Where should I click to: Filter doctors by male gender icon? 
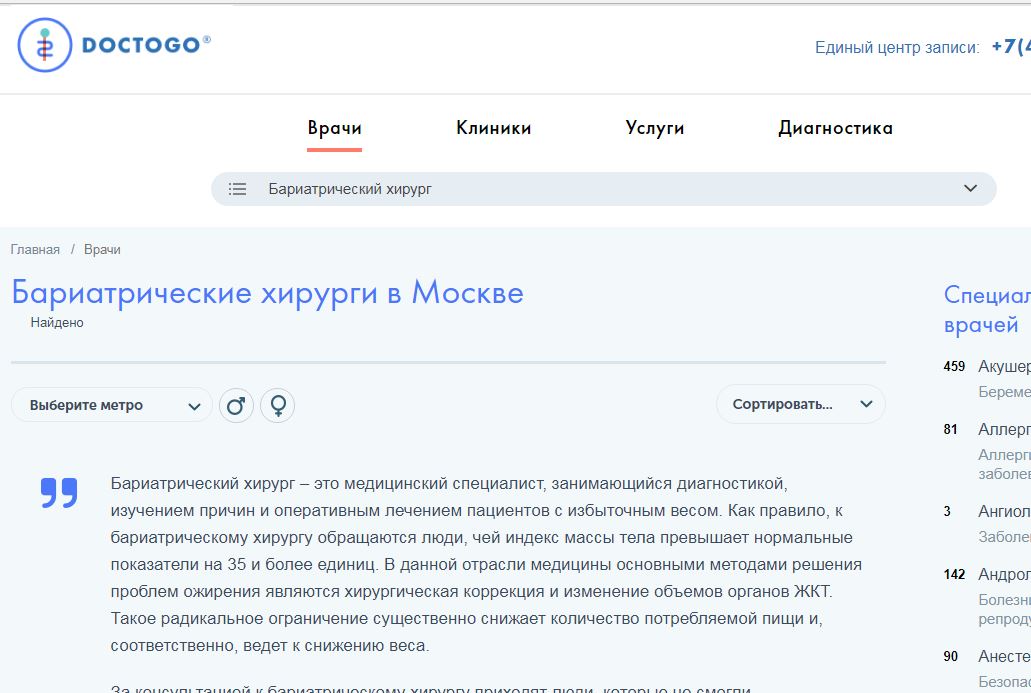pos(236,405)
